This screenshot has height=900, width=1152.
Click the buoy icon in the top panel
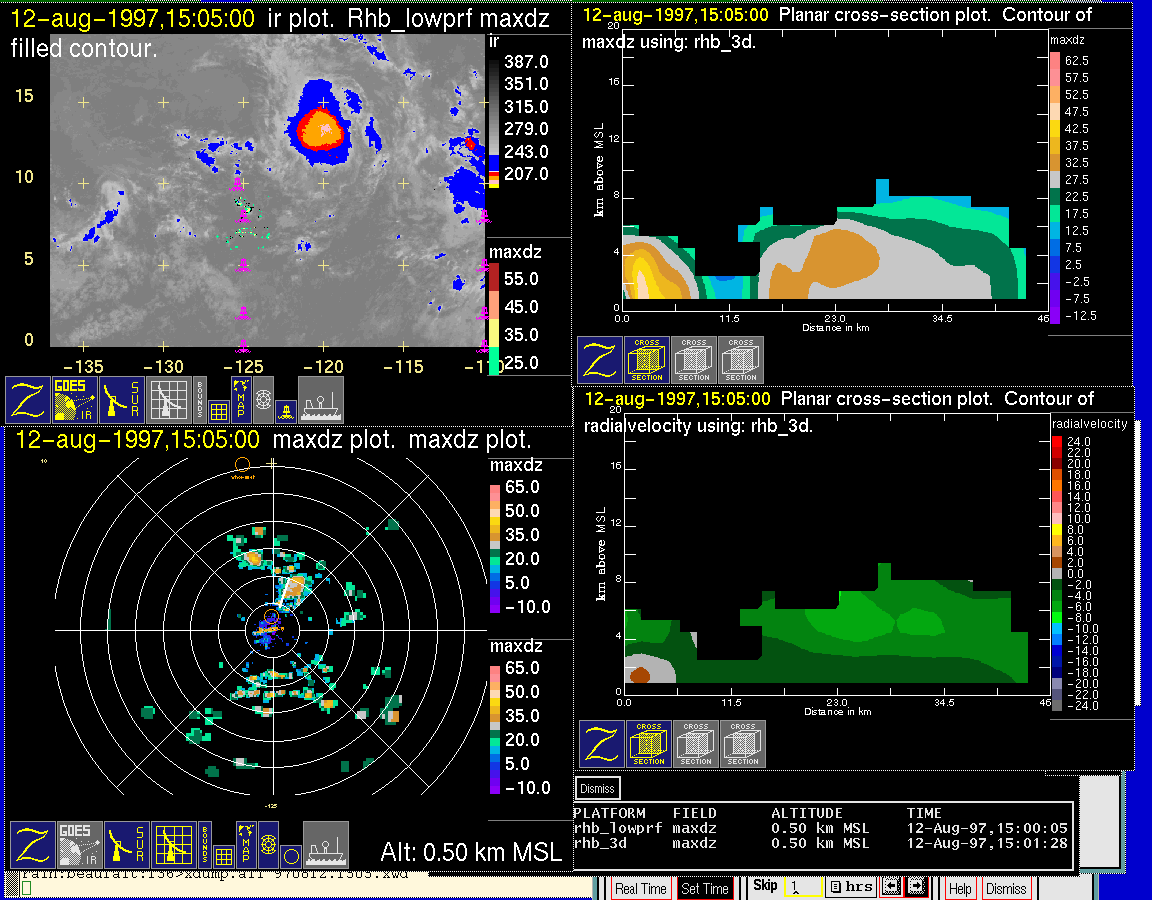click(x=285, y=410)
